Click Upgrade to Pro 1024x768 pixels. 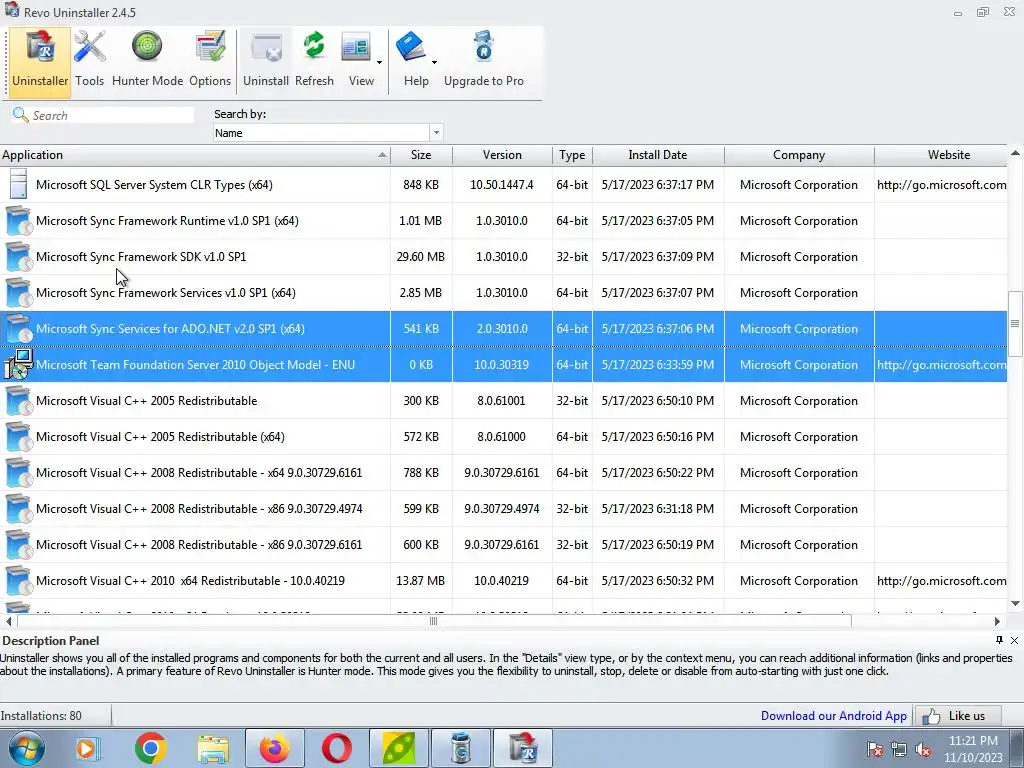point(484,61)
